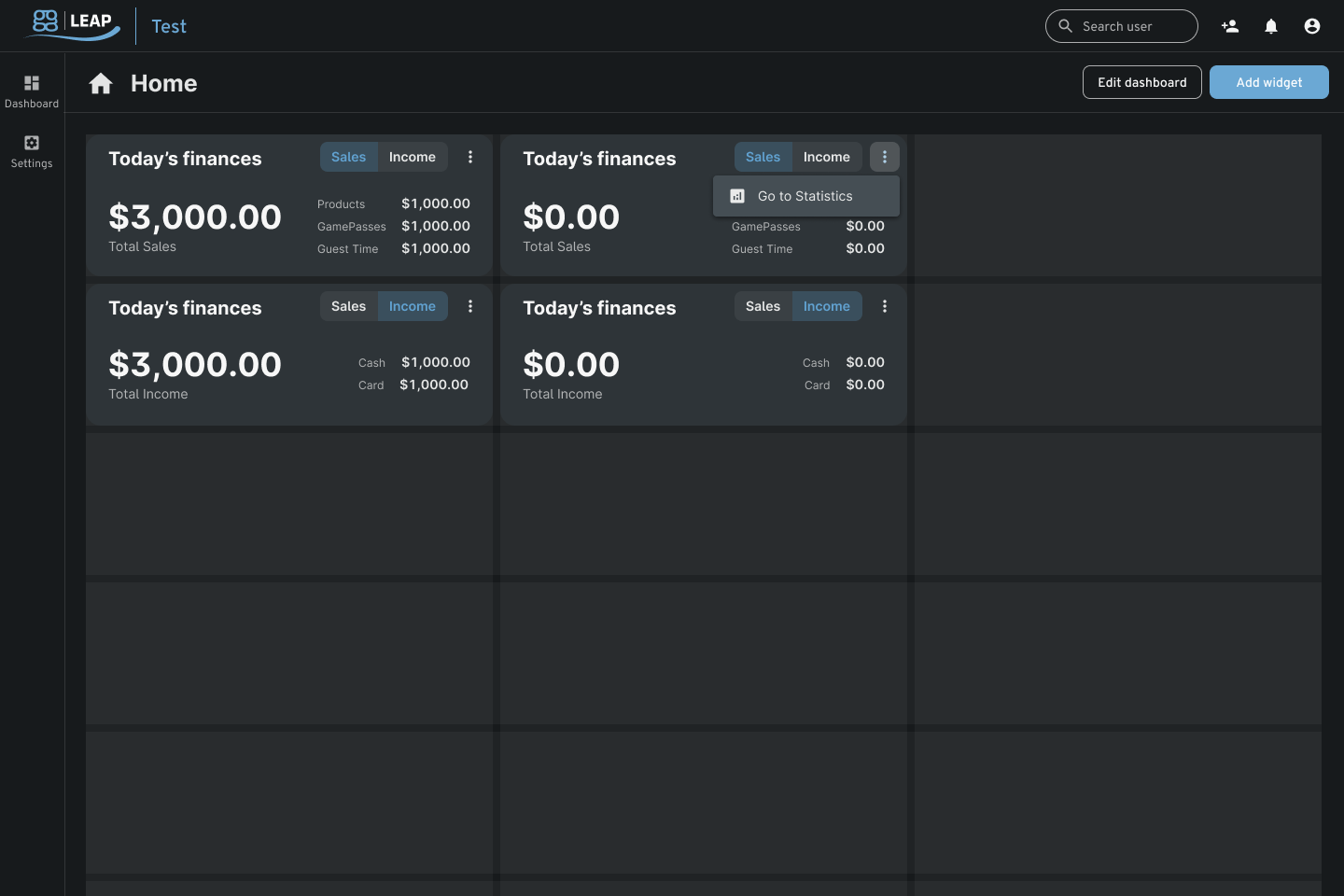The width and height of the screenshot is (1344, 896).
Task: Open bottom-right widget three-dot menu
Action: tap(885, 306)
